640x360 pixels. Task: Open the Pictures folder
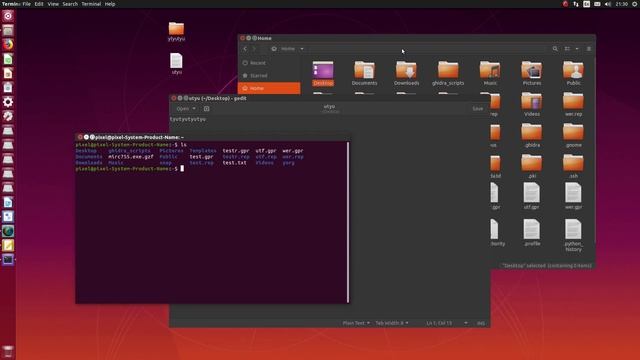tap(532, 73)
